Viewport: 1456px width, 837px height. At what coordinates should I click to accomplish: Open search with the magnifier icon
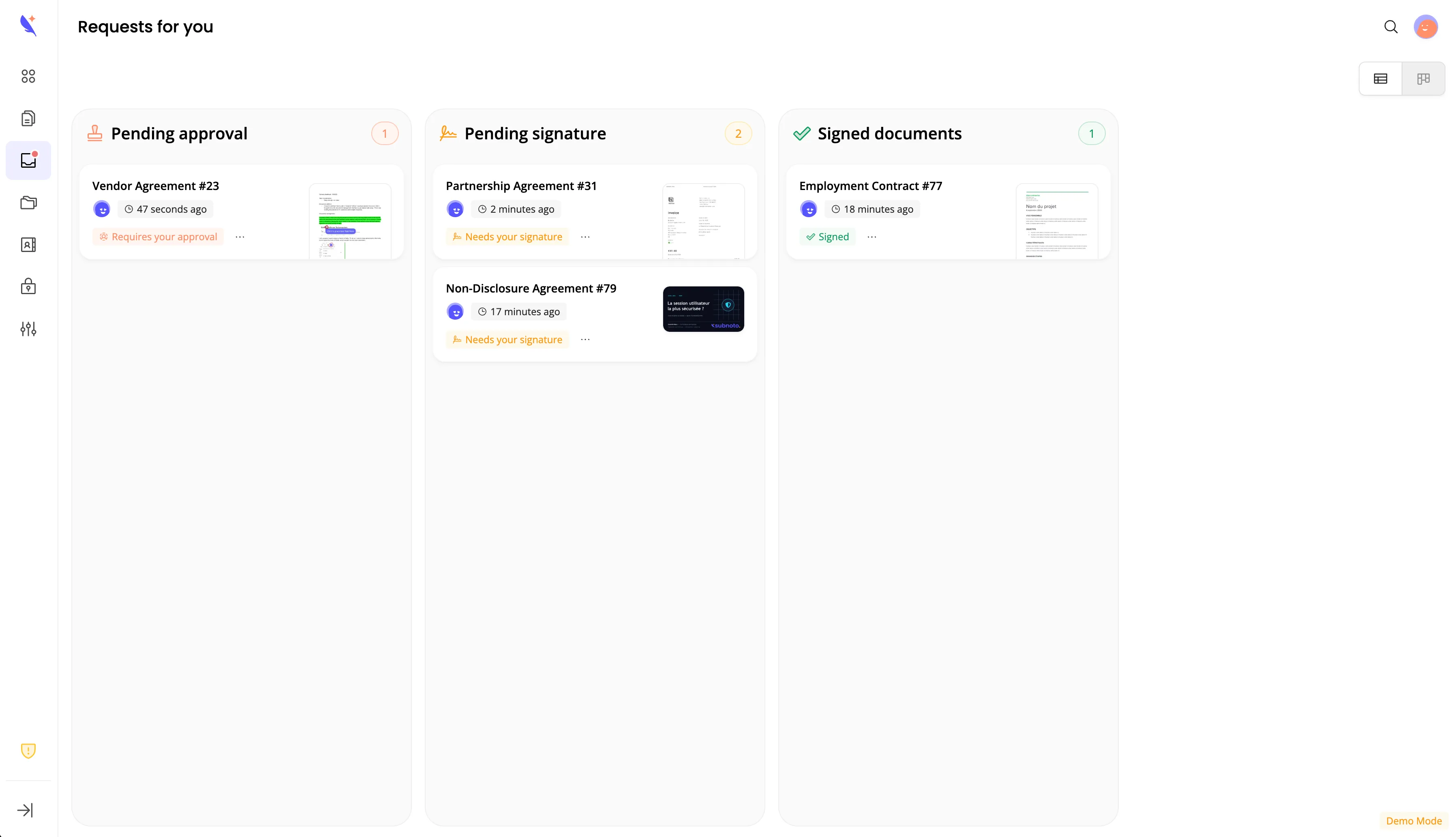[x=1390, y=26]
